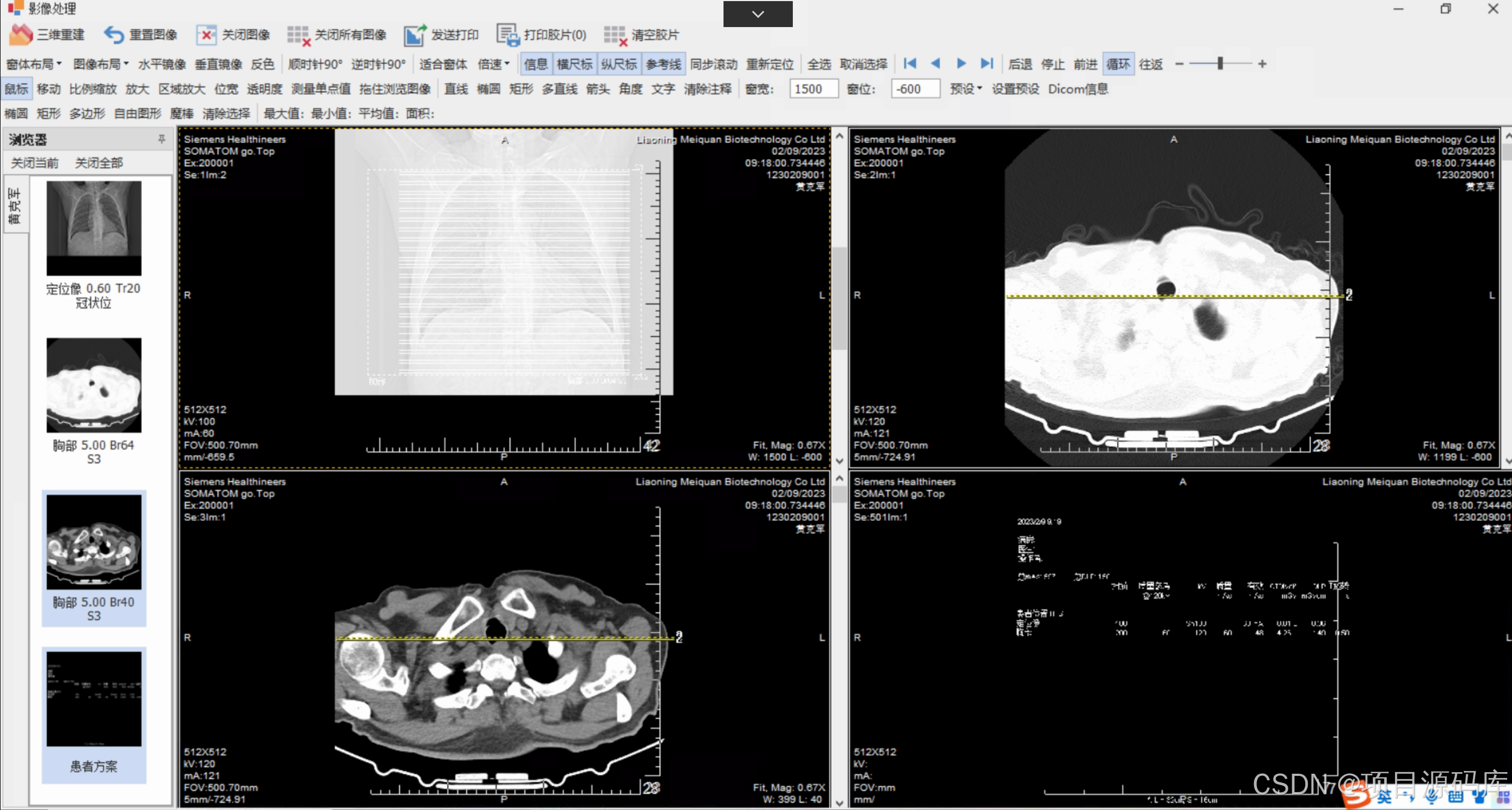
Task: Click the 重置图像 reset image icon
Action: click(x=114, y=35)
